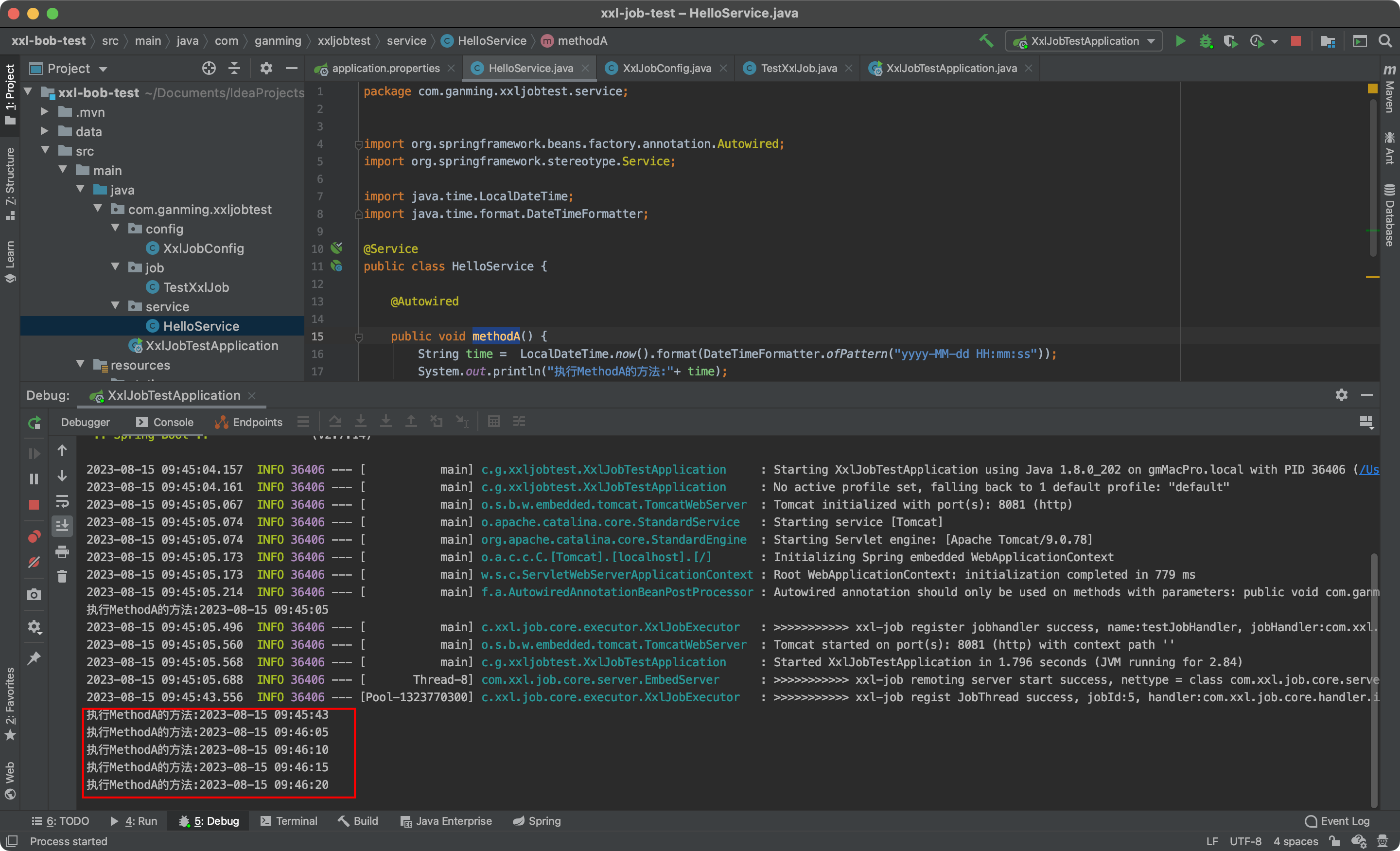1400x851 pixels.
Task: Click the UTF-8 encoding selector
Action: click(x=1245, y=841)
